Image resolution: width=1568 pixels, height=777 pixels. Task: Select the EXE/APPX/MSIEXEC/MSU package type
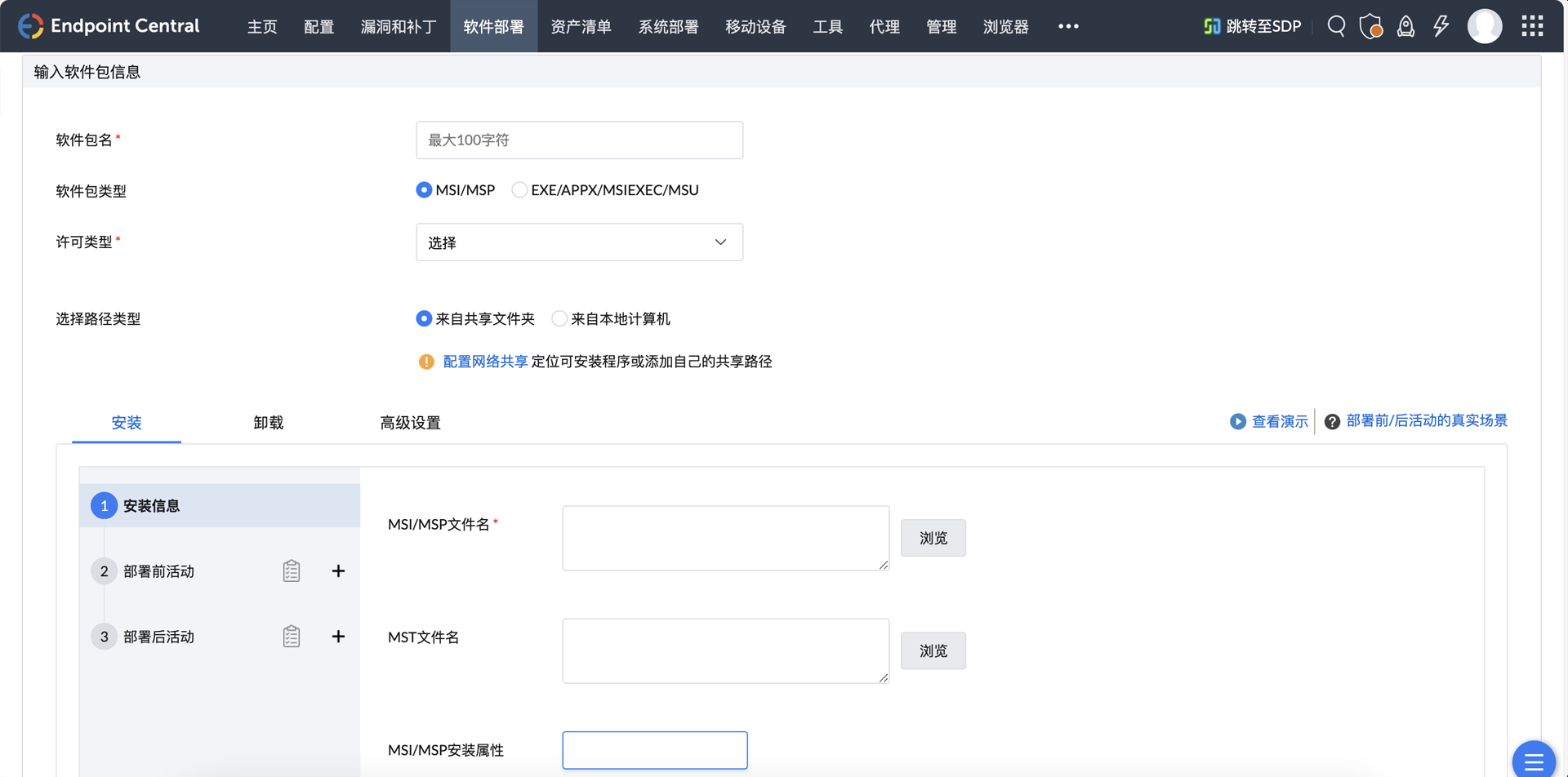[519, 190]
